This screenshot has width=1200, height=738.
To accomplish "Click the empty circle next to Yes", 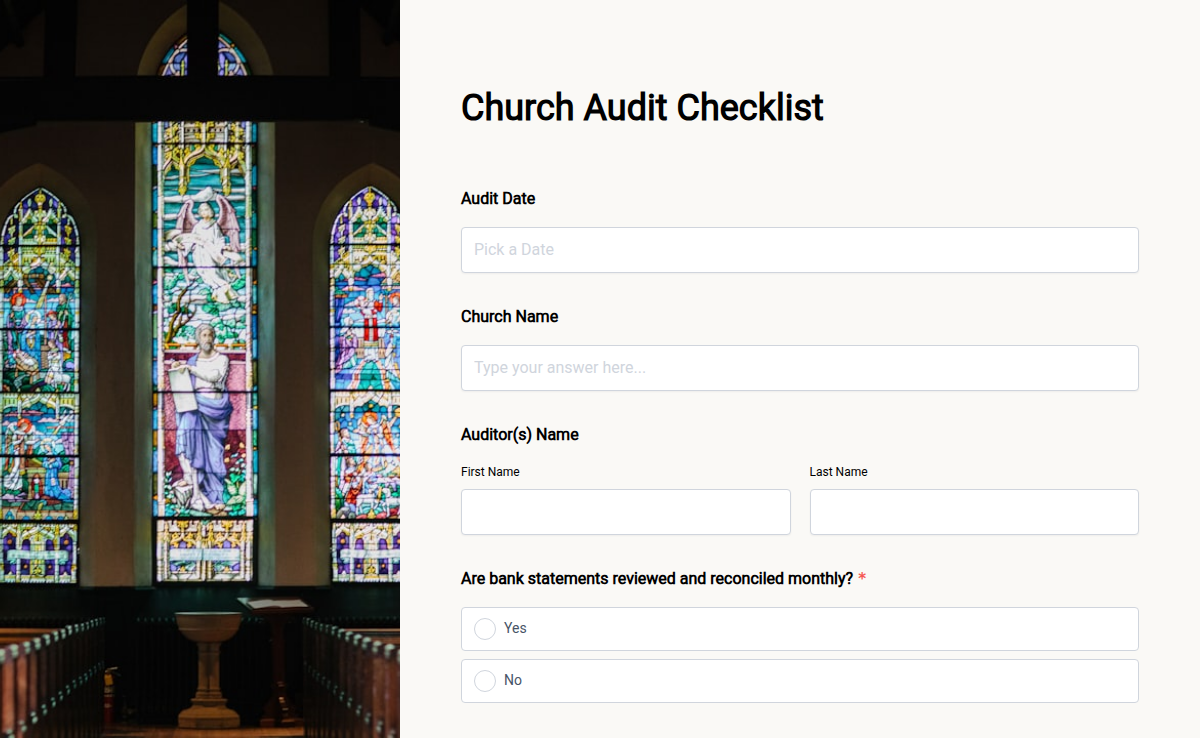I will tap(485, 629).
